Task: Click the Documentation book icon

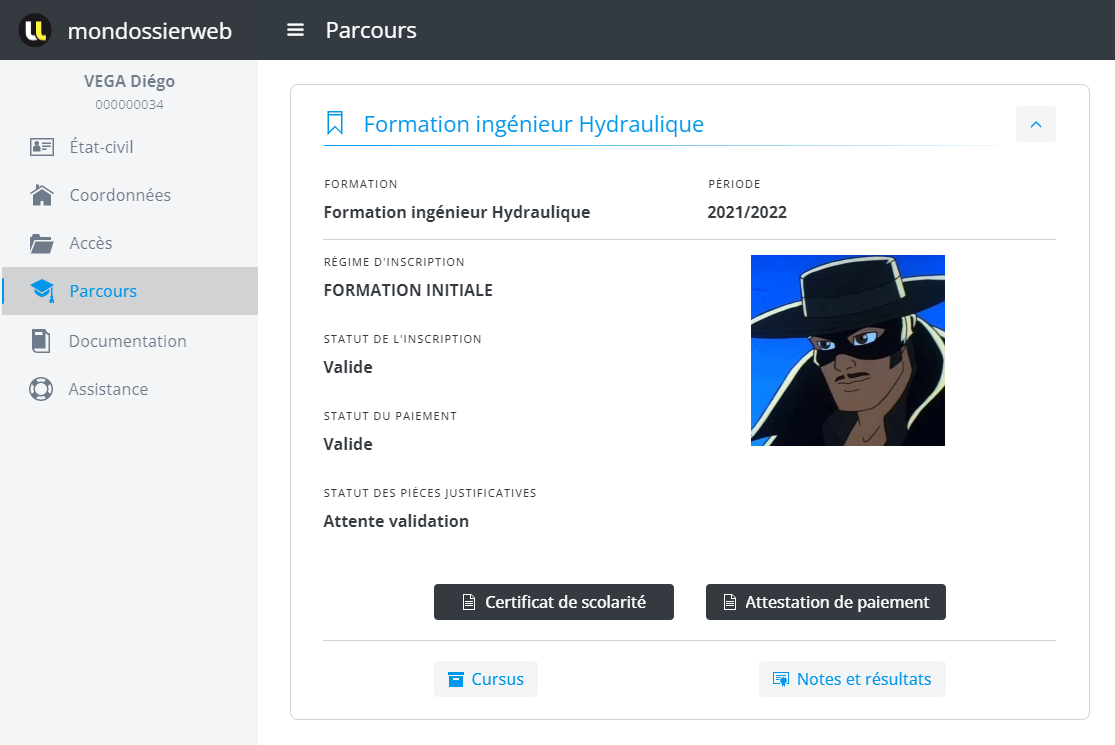Action: click(41, 341)
